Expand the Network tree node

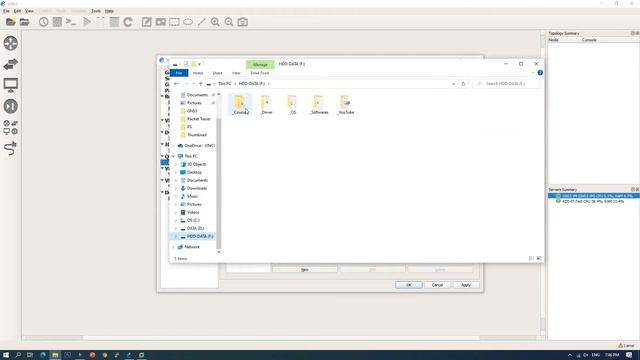(173, 247)
